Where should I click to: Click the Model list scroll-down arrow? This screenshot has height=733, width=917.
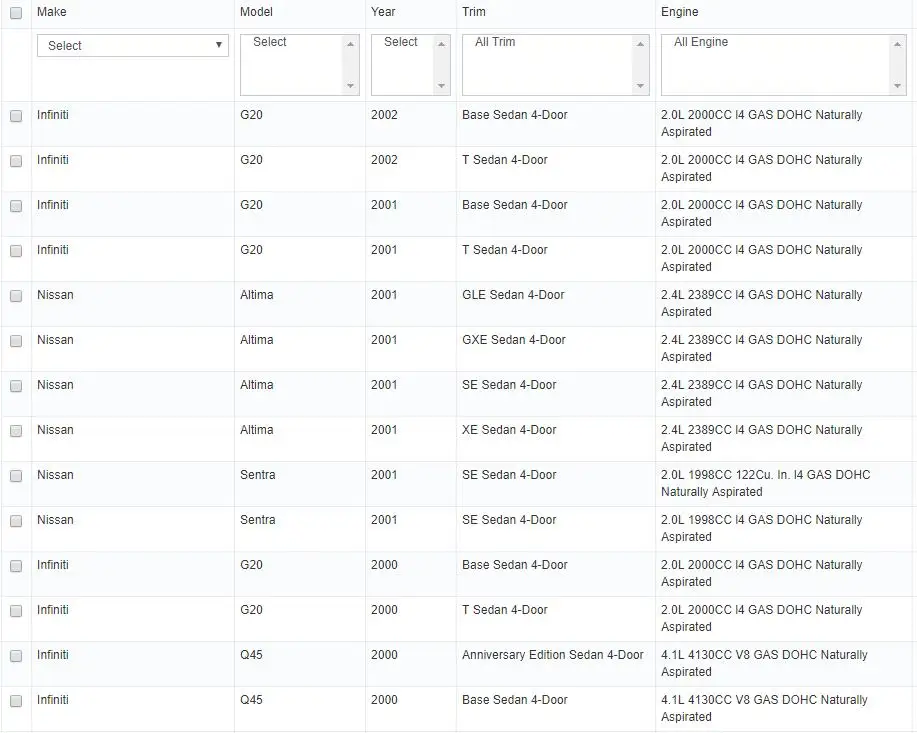pos(350,86)
